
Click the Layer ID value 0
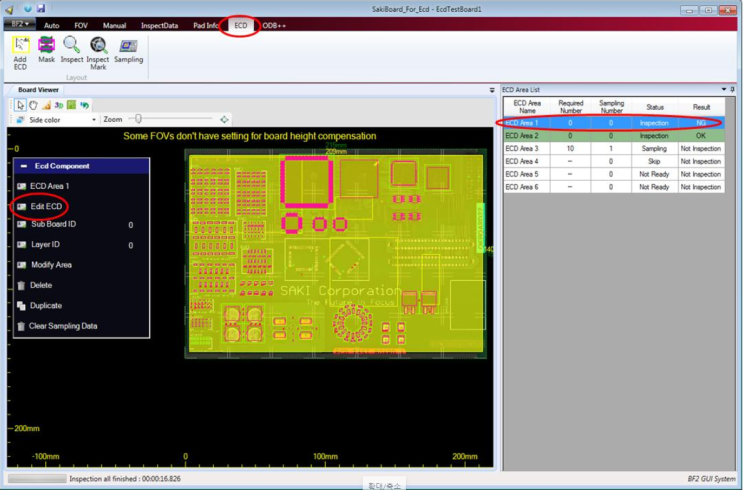(131, 245)
